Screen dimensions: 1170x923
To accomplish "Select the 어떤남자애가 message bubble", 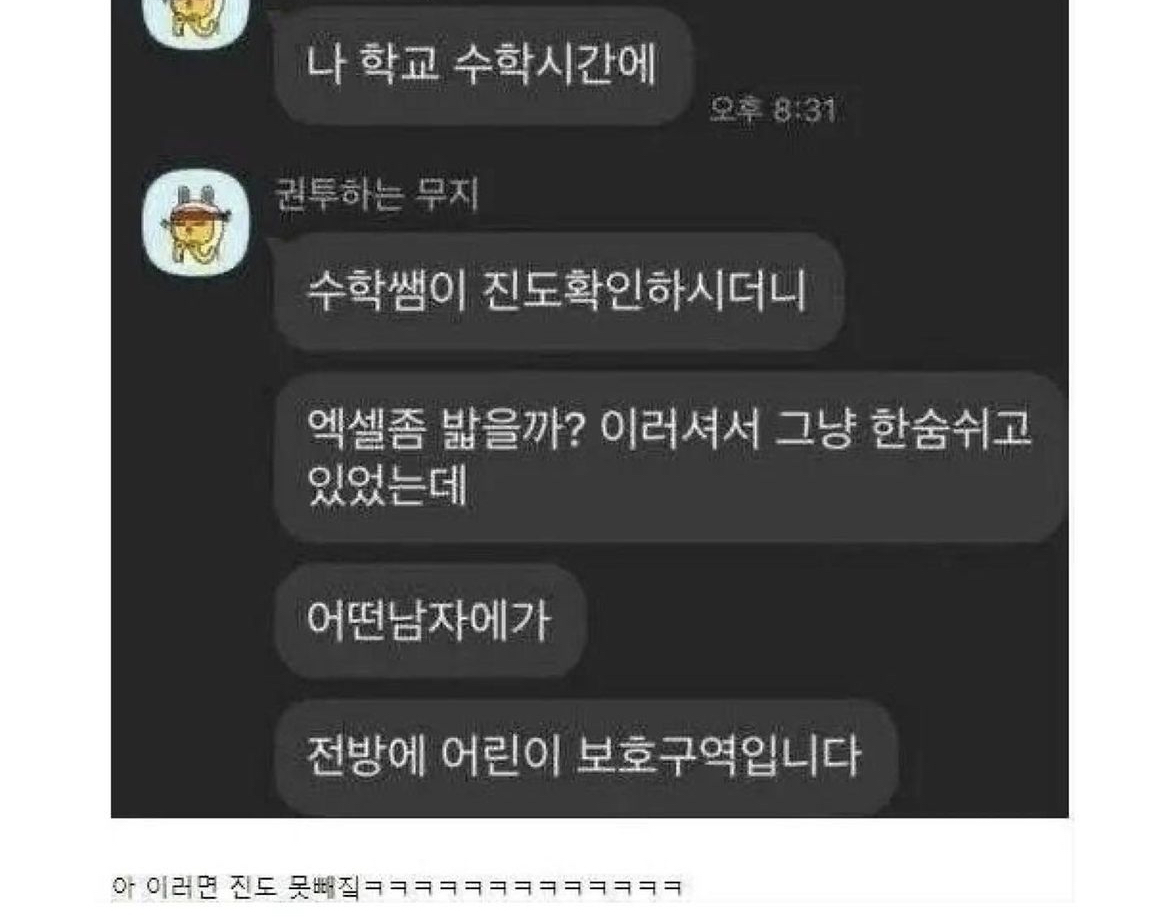I will [430, 620].
